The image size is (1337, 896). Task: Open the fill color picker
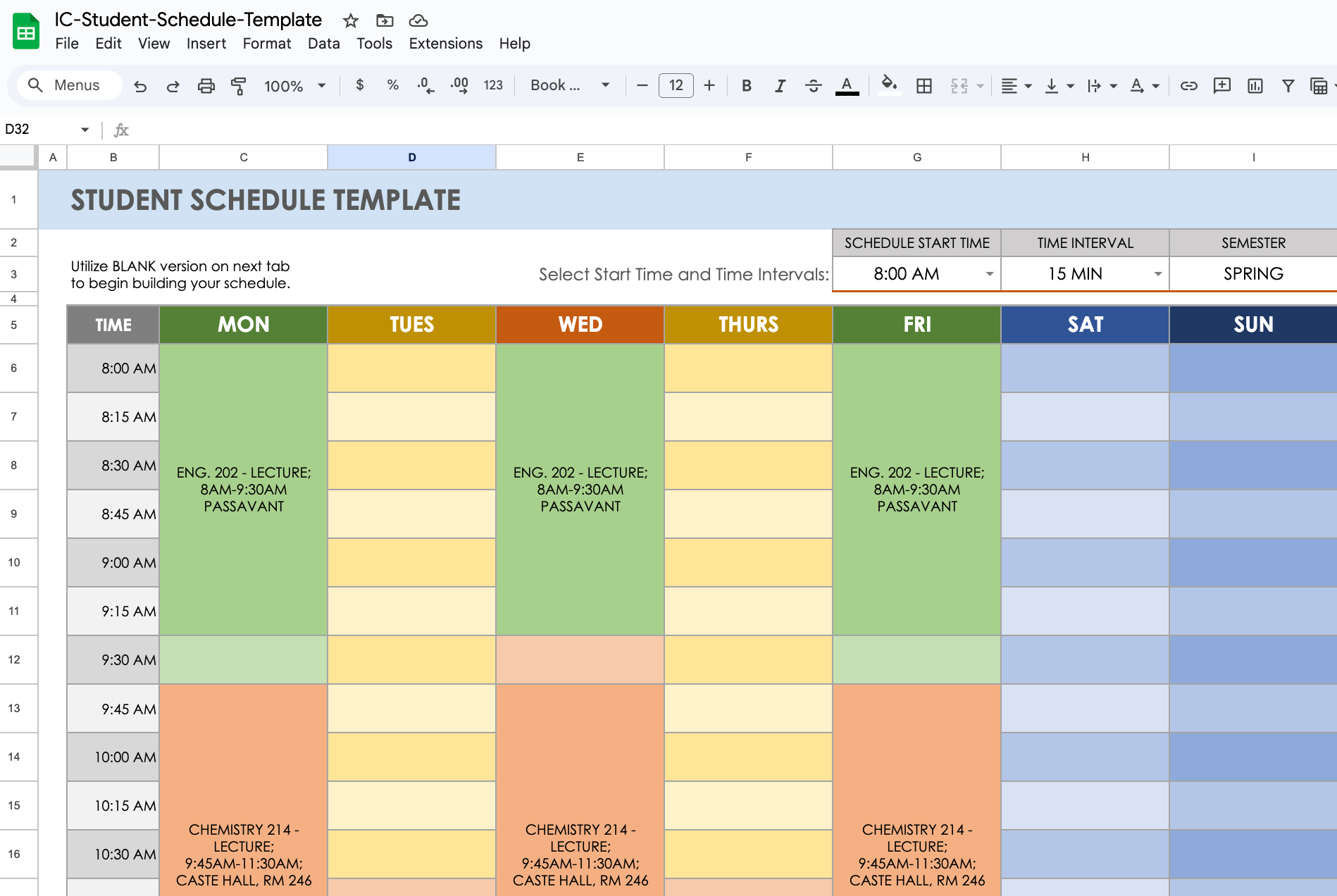tap(889, 85)
